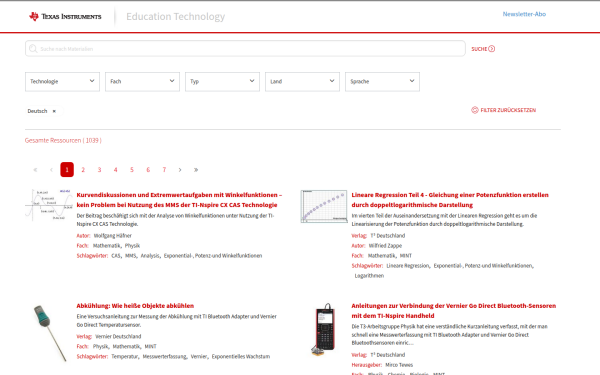Image resolution: width=600 pixels, height=375 pixels.
Task: Go to results page 3
Action: [x=99, y=170]
